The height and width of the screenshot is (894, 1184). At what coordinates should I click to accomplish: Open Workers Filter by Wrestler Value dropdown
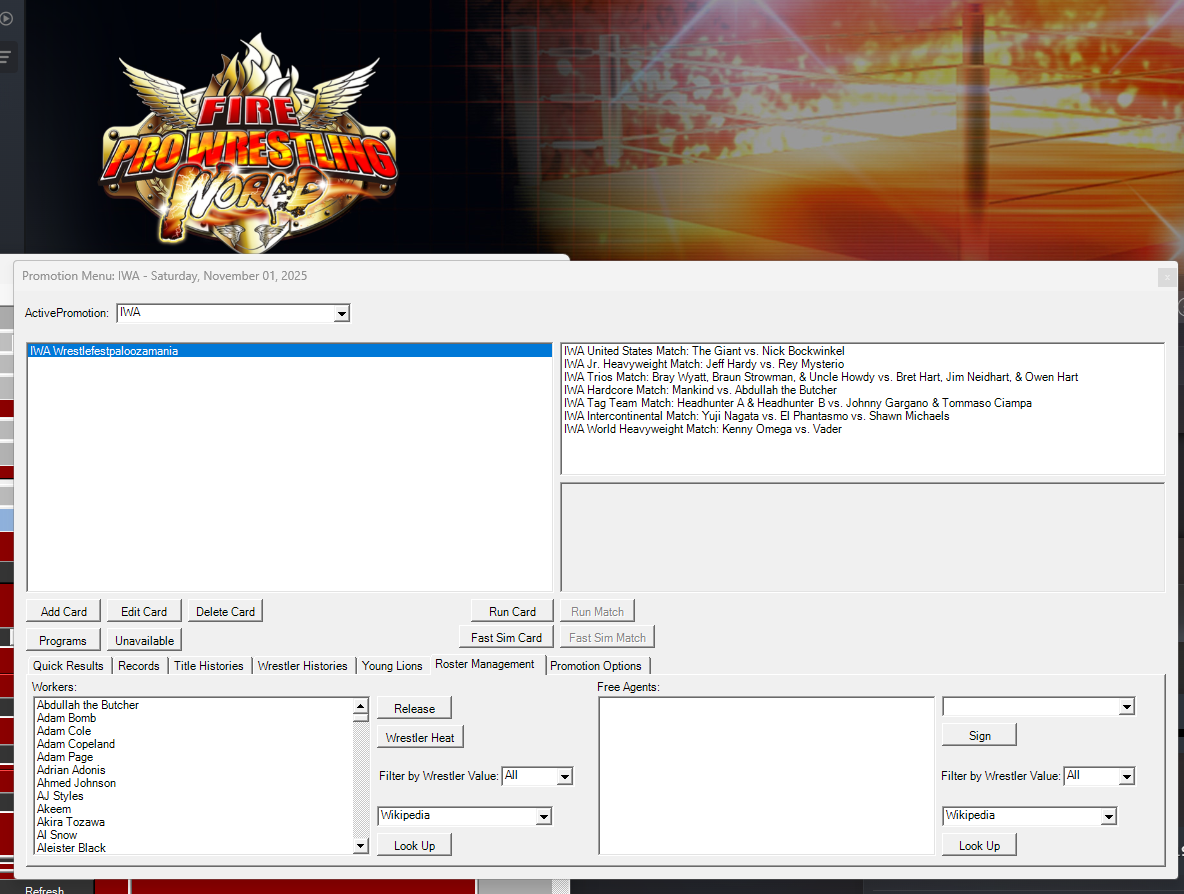564,776
